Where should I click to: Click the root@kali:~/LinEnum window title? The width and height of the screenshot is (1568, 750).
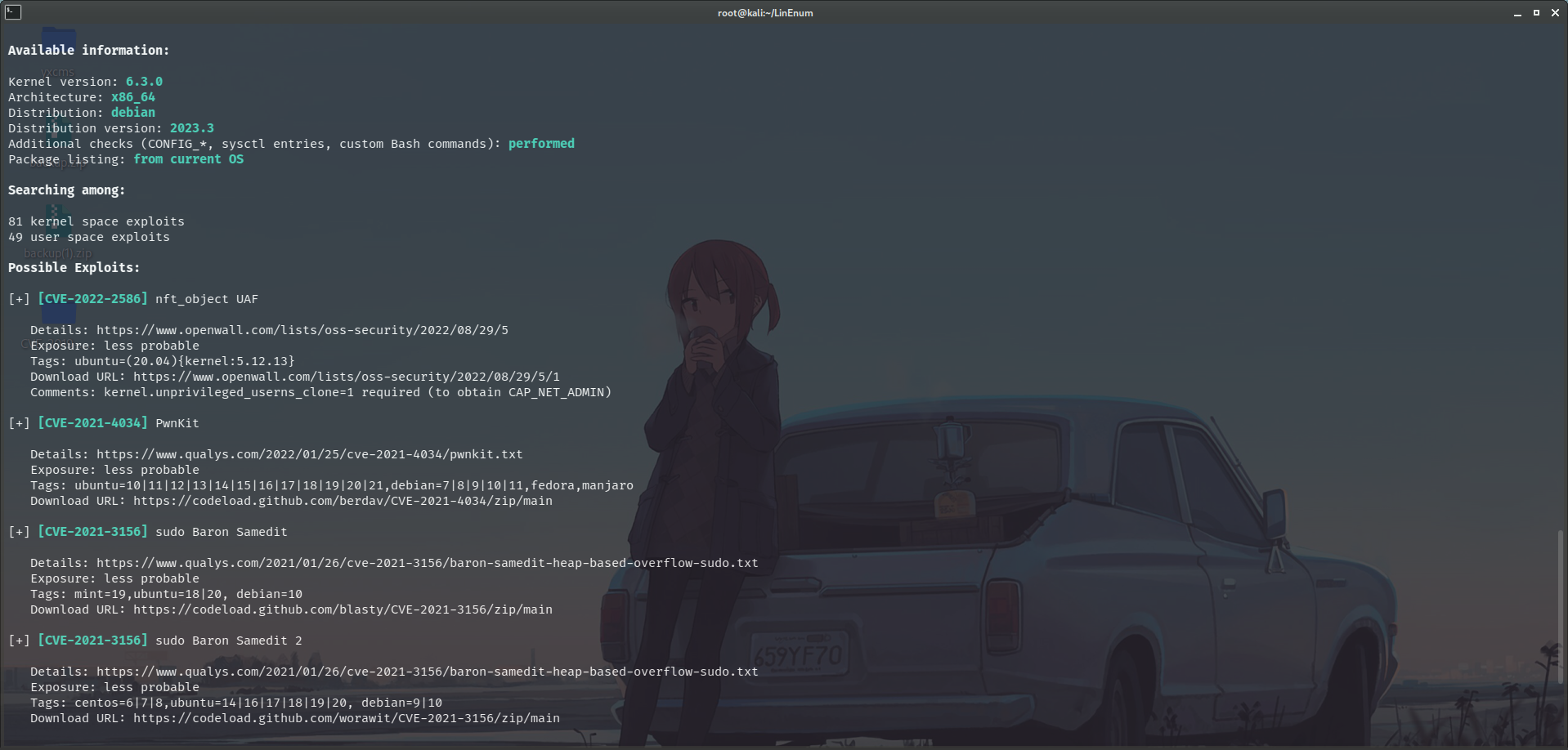(765, 13)
